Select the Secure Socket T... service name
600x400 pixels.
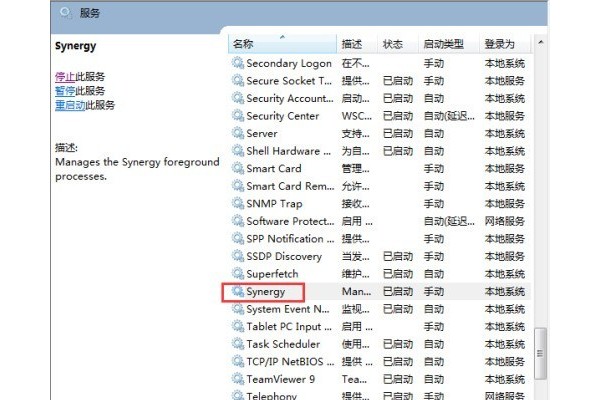point(289,81)
